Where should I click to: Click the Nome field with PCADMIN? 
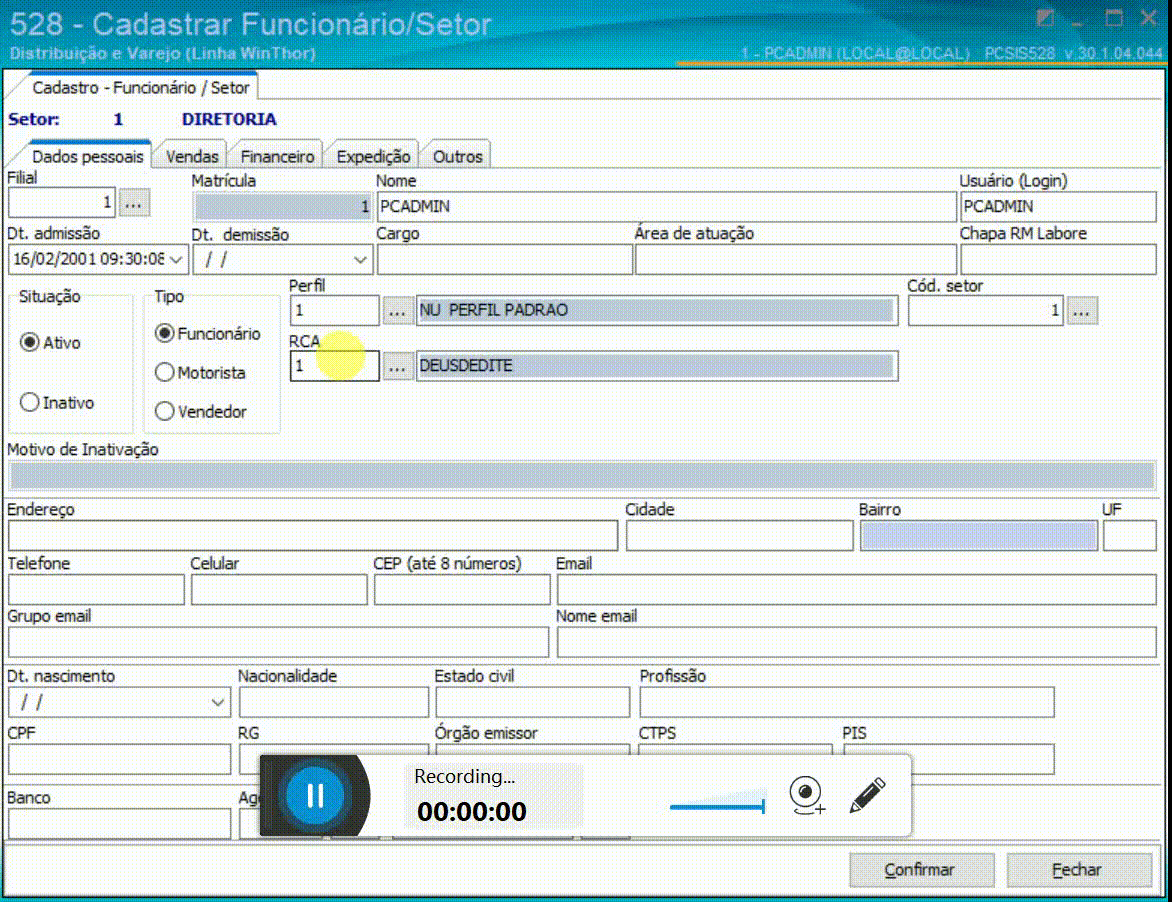click(667, 206)
